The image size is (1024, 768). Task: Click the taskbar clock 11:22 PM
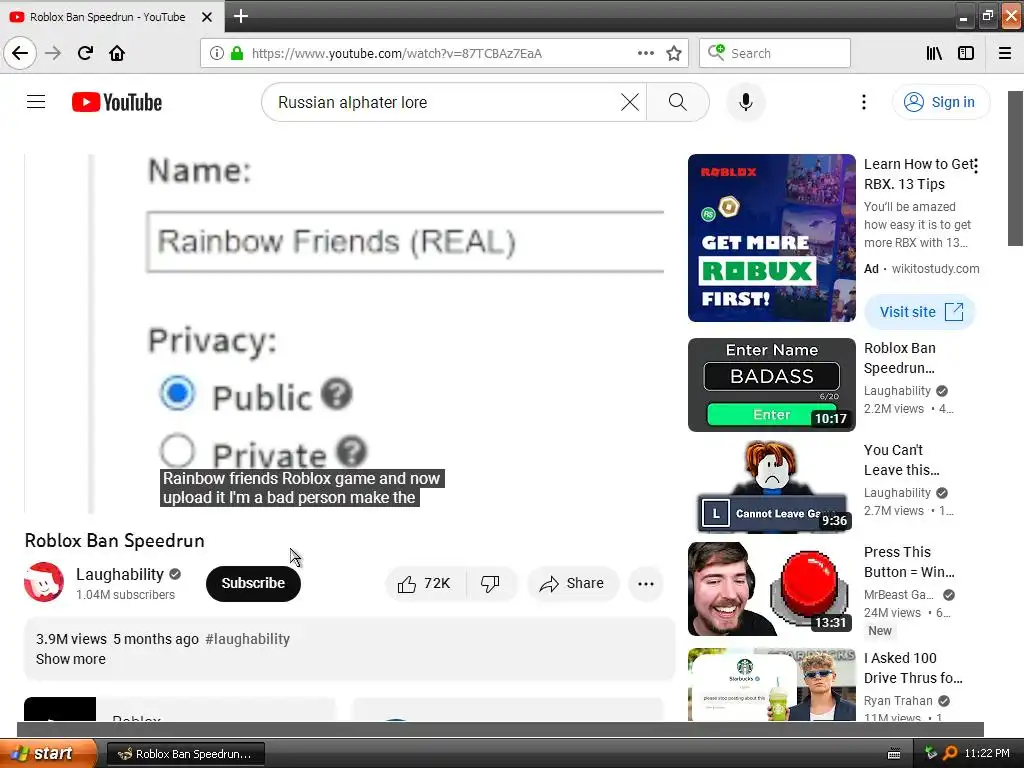click(x=987, y=753)
